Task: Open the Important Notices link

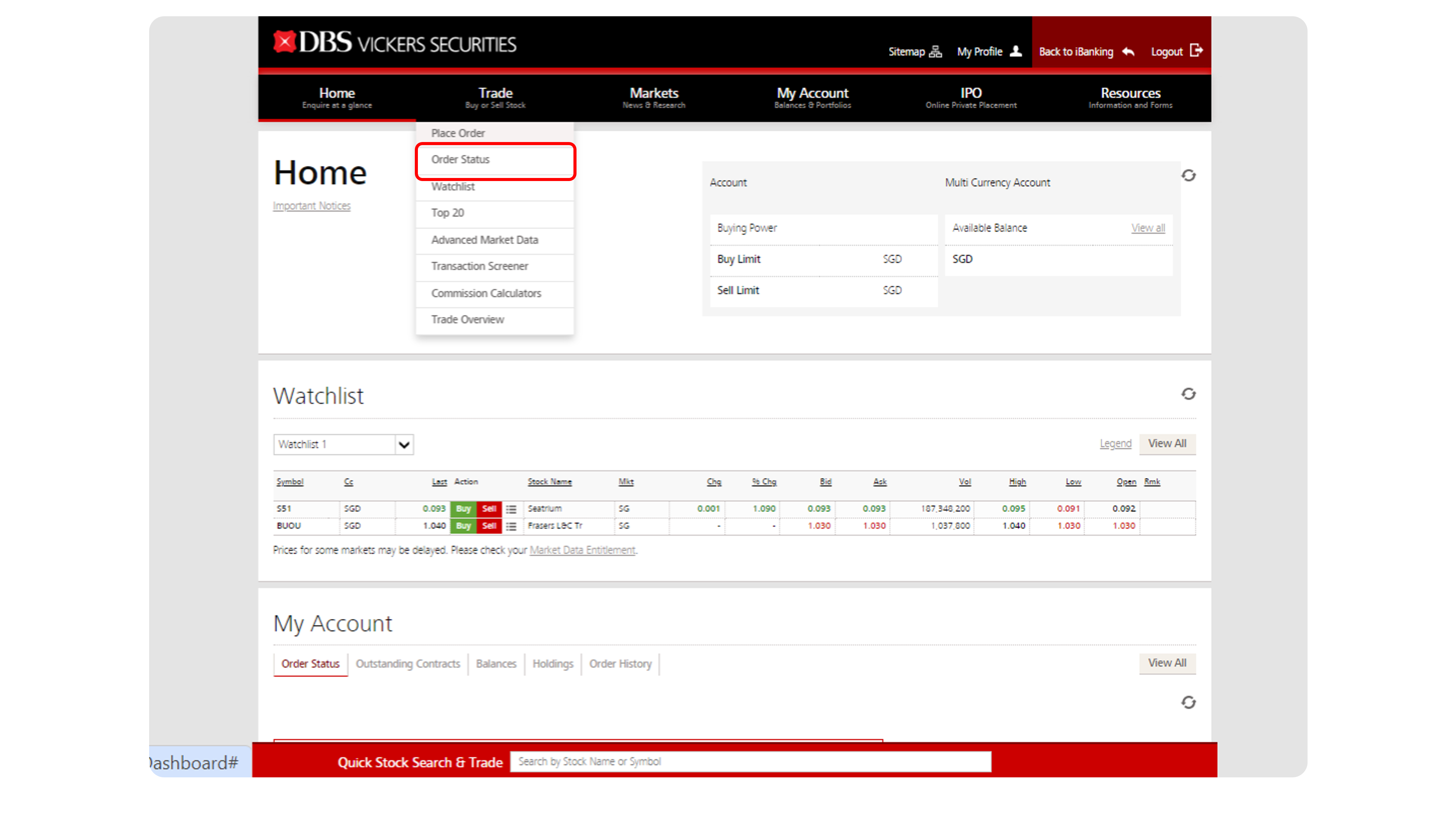Action: (x=311, y=206)
